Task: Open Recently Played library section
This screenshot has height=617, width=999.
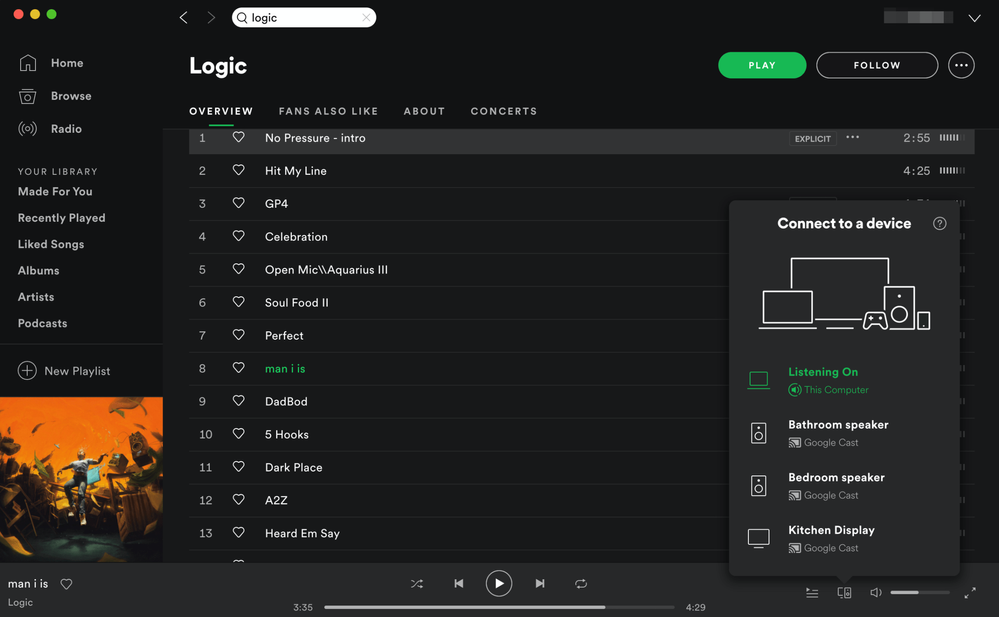Action: [x=61, y=218]
